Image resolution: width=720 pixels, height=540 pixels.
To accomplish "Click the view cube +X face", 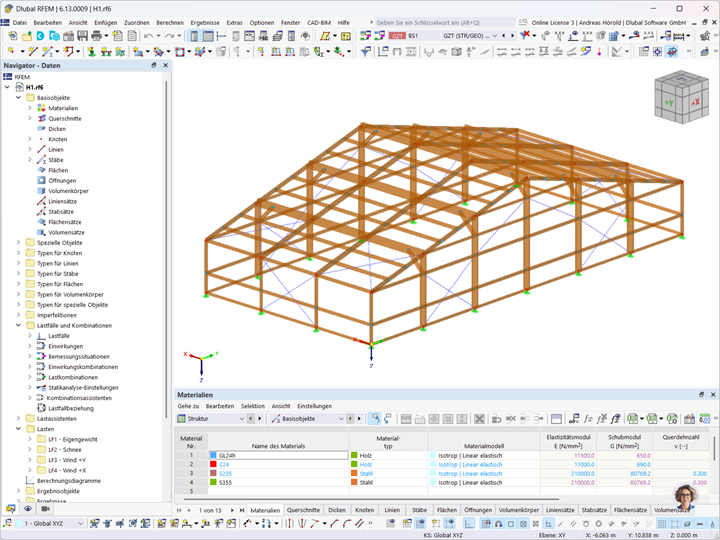I will [695, 102].
